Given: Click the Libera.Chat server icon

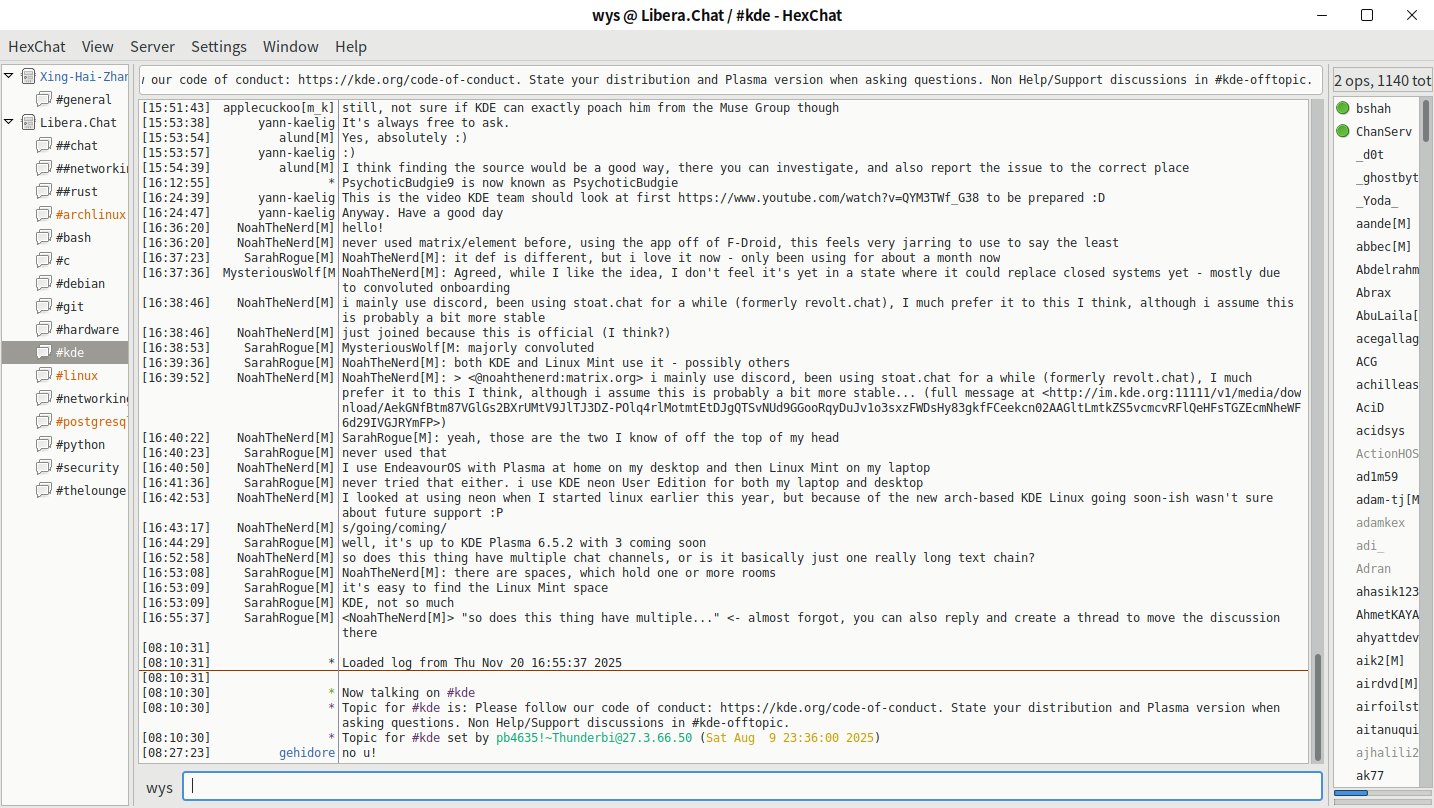Looking at the screenshot, I should click(x=28, y=122).
